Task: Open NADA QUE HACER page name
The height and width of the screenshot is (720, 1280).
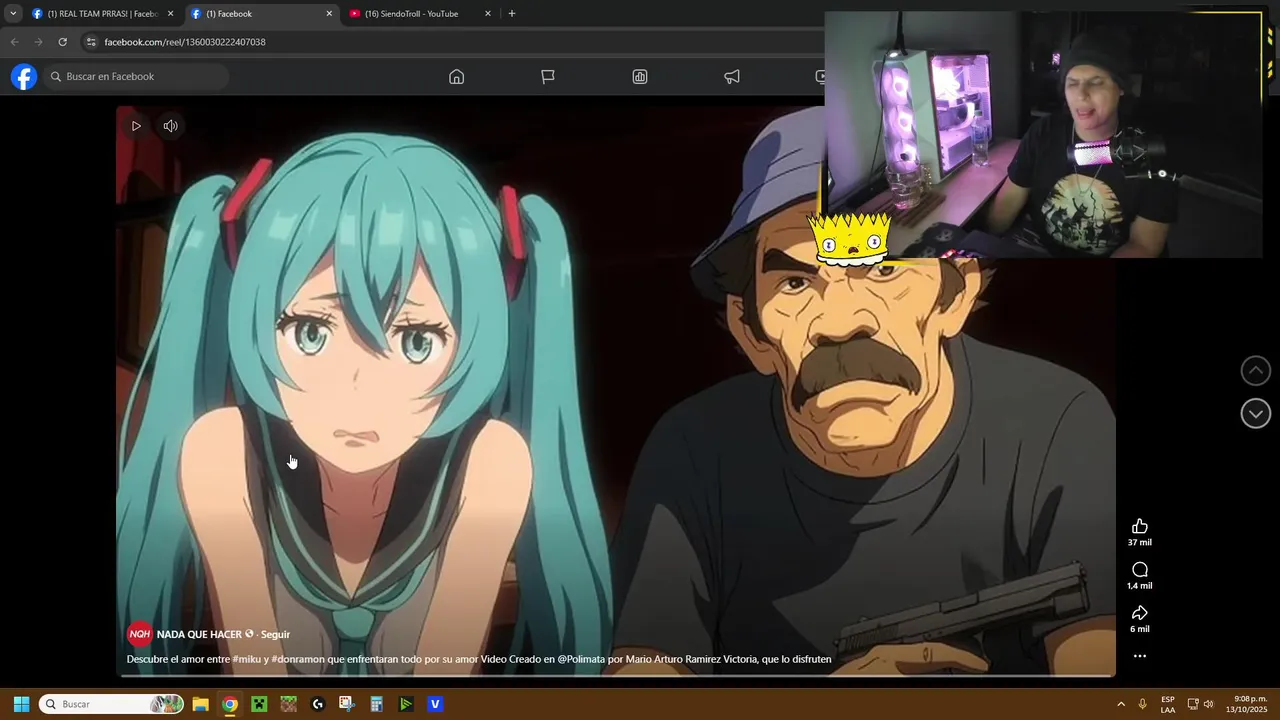Action: click(x=199, y=634)
